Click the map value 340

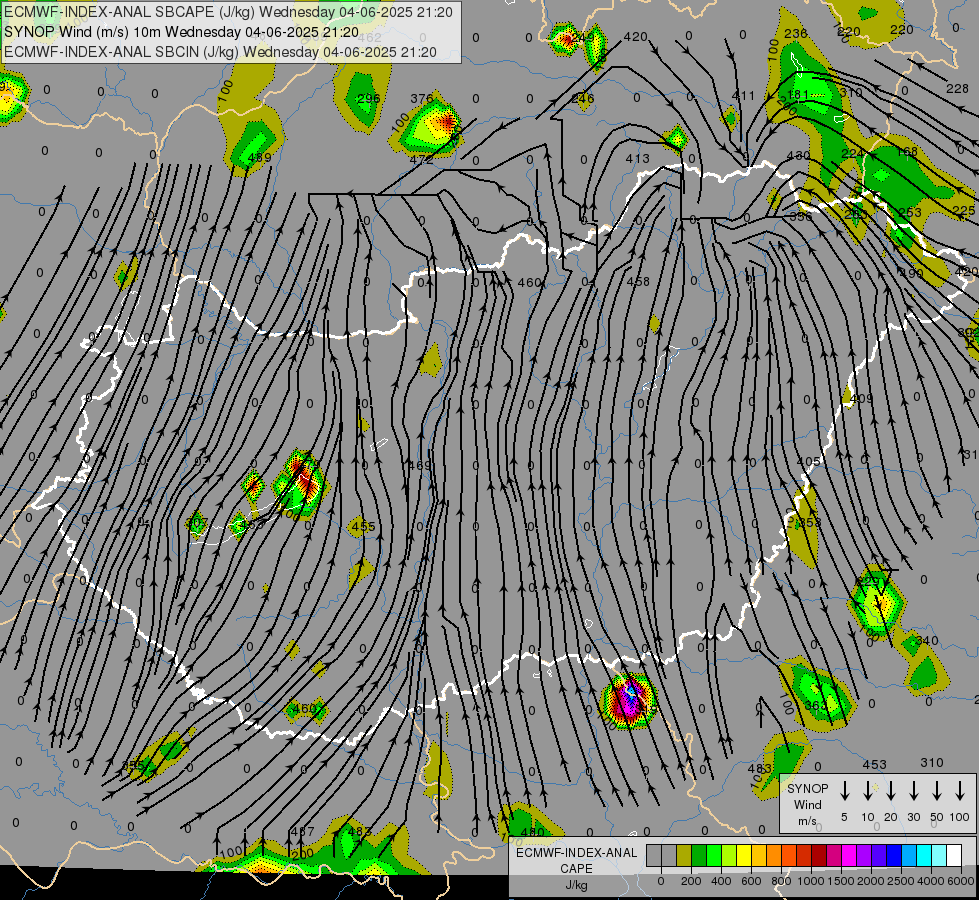coord(927,641)
